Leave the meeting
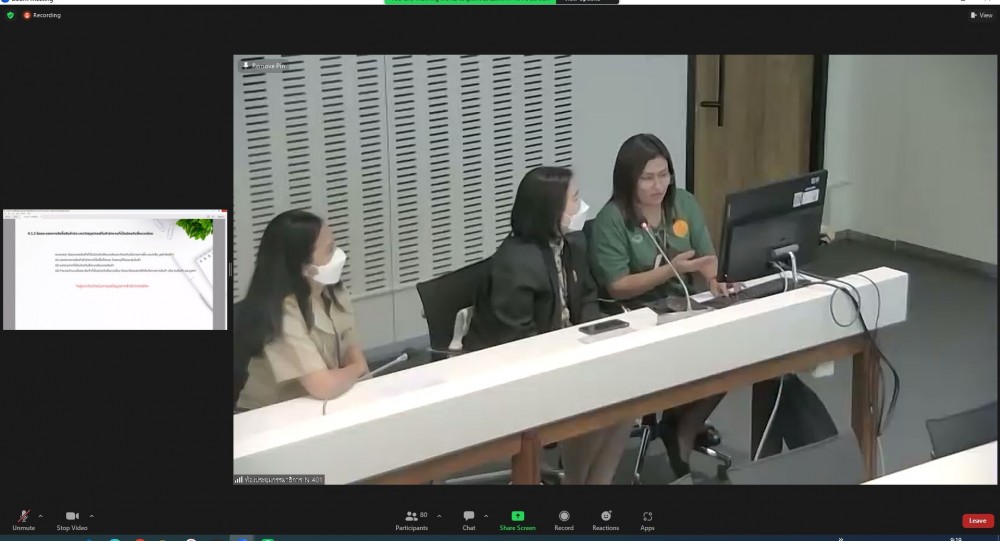 pyautogui.click(x=978, y=521)
